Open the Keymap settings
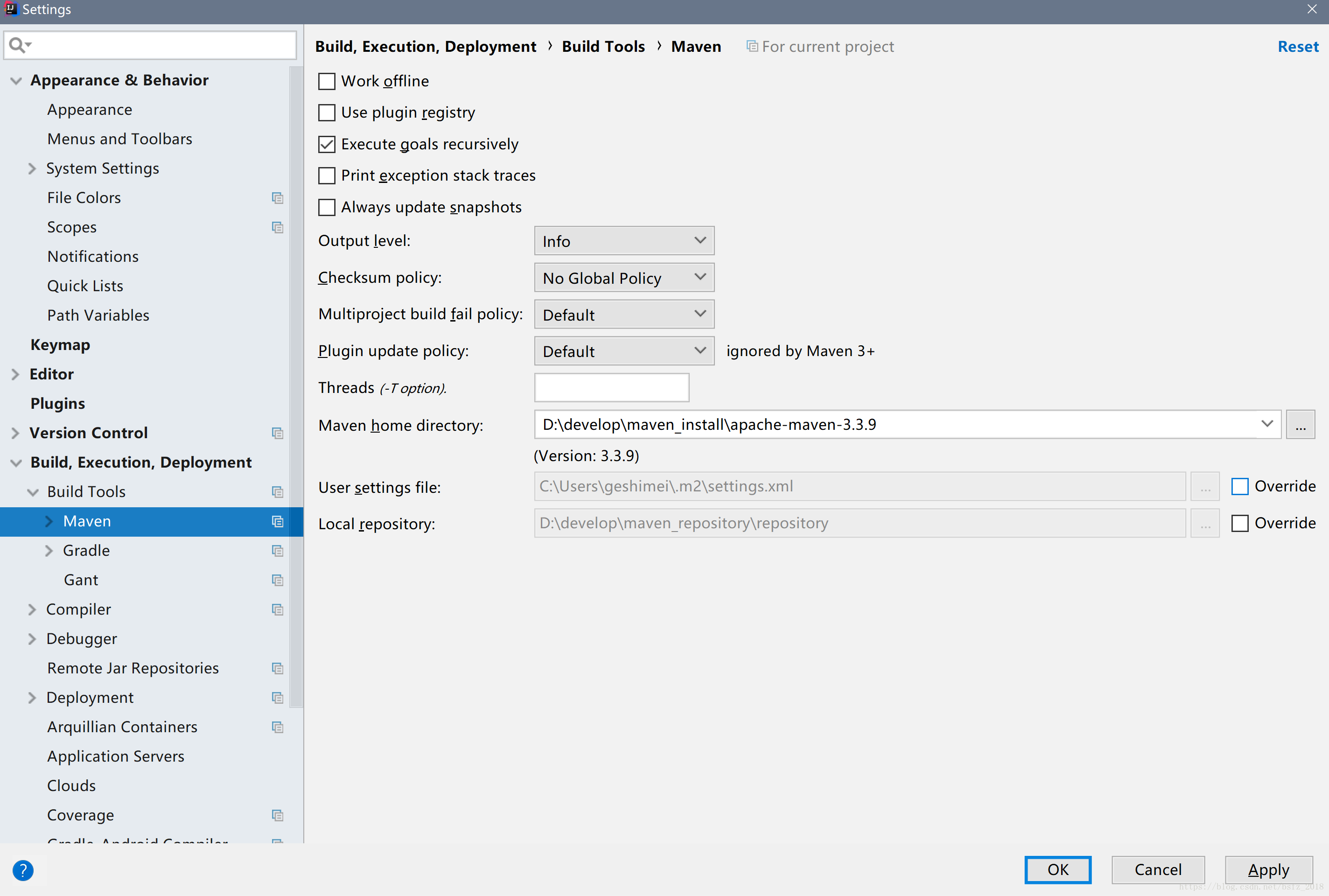 click(x=60, y=344)
